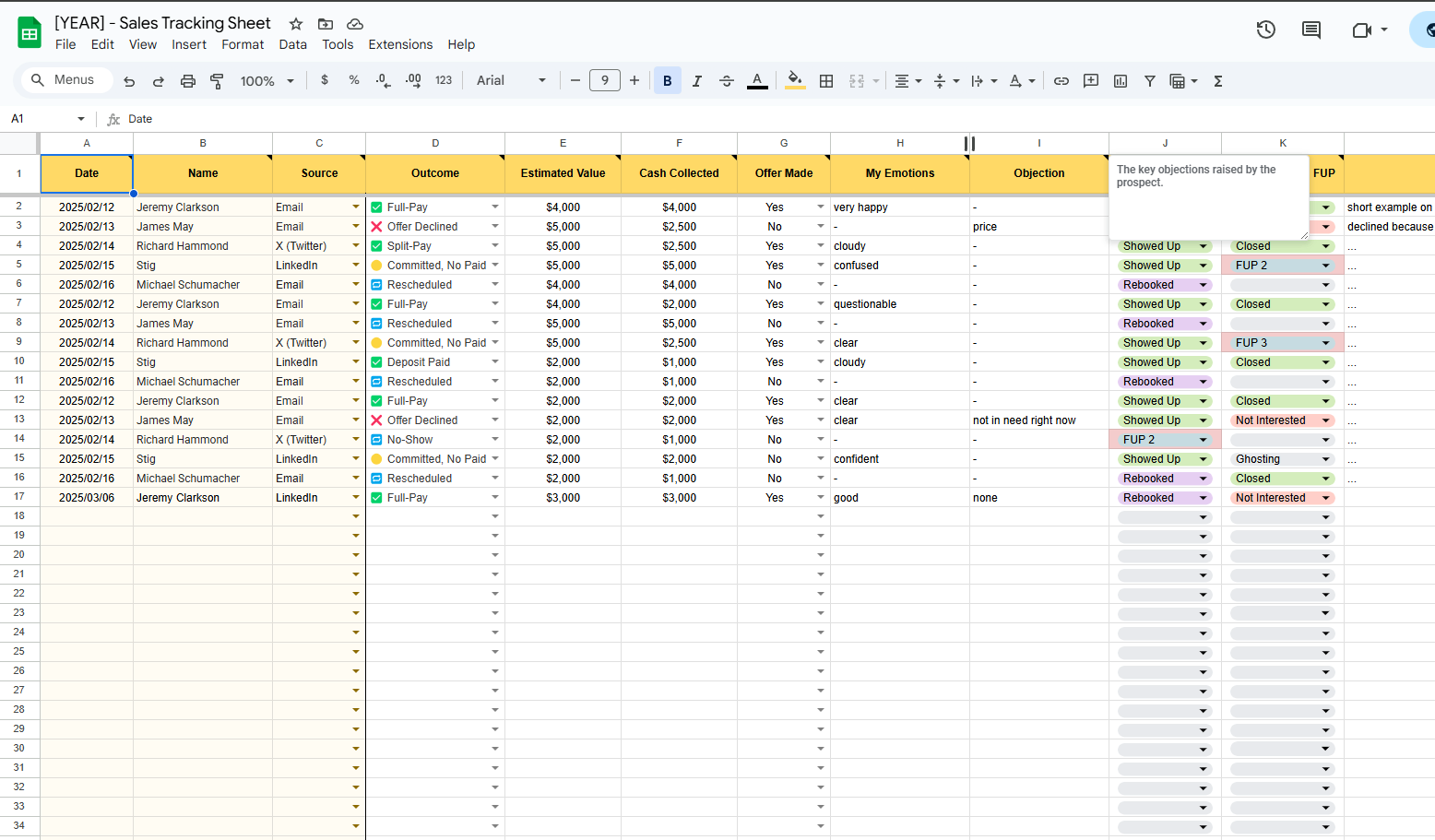The width and height of the screenshot is (1435, 840).
Task: Open functions sigma icon
Action: pyautogui.click(x=1218, y=81)
